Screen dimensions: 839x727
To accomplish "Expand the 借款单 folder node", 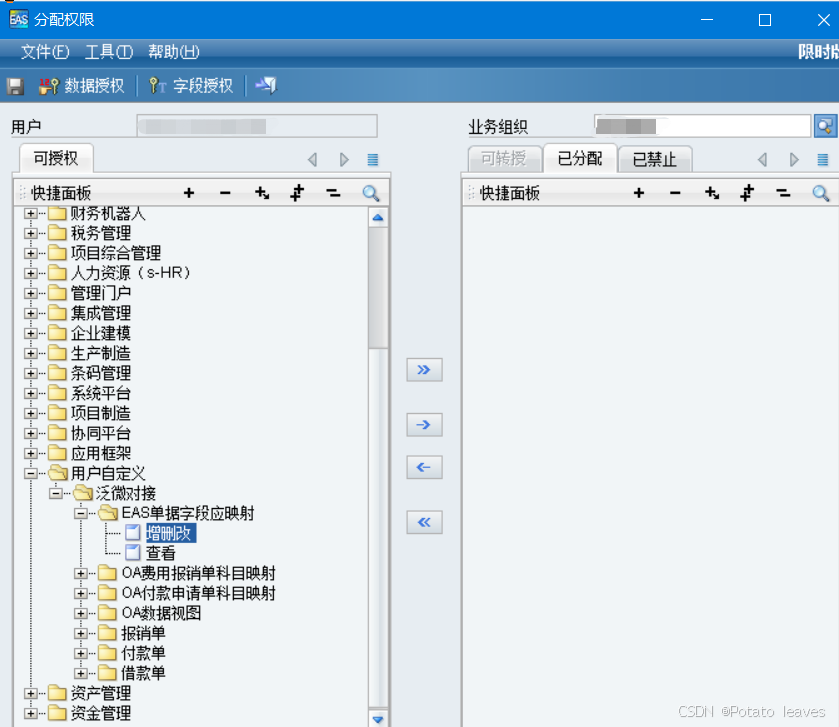I will click(80, 674).
